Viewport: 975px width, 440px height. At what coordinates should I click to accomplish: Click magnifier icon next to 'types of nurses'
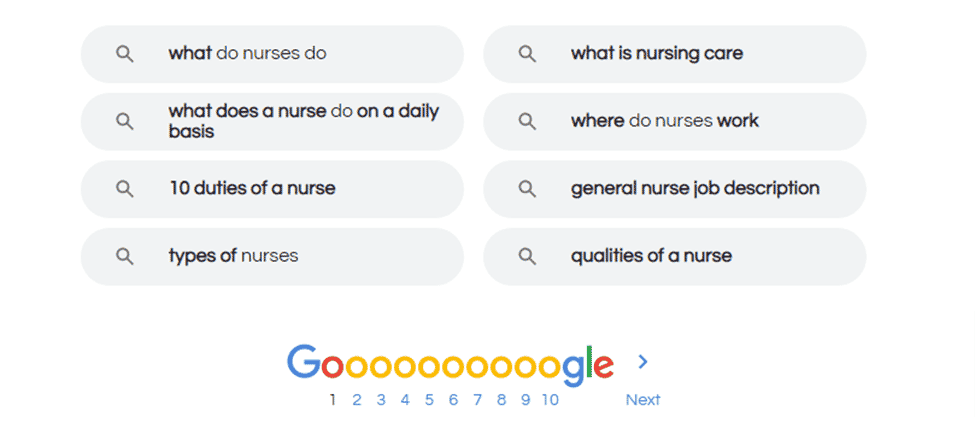(125, 256)
